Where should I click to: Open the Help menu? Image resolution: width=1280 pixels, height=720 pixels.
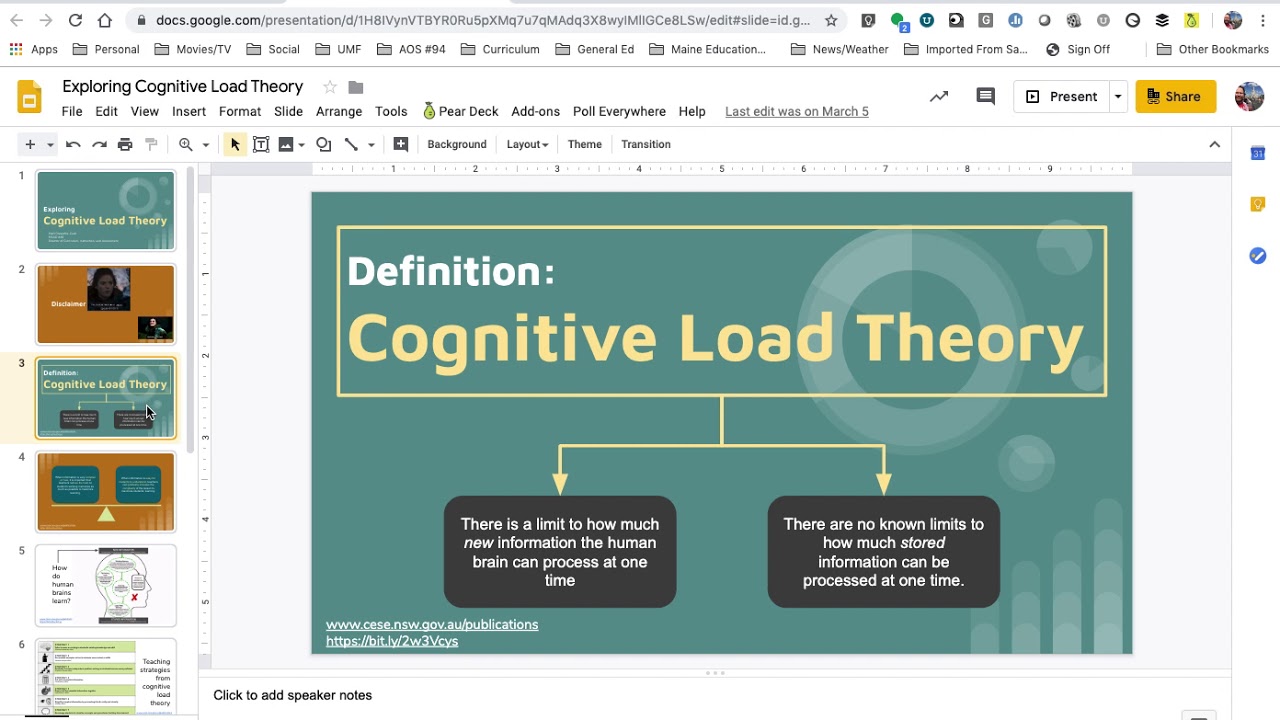[x=692, y=111]
